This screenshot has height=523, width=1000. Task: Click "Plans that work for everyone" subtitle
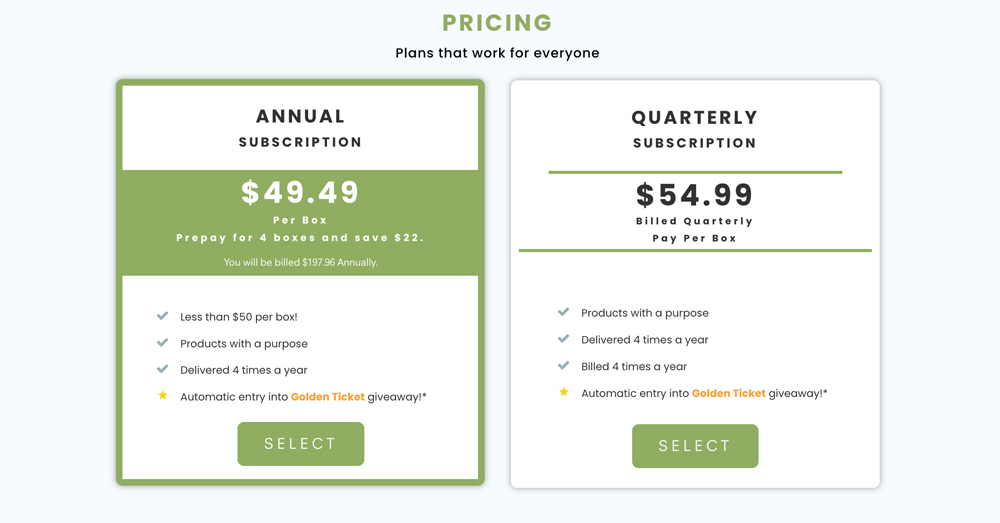pyautogui.click(x=497, y=53)
